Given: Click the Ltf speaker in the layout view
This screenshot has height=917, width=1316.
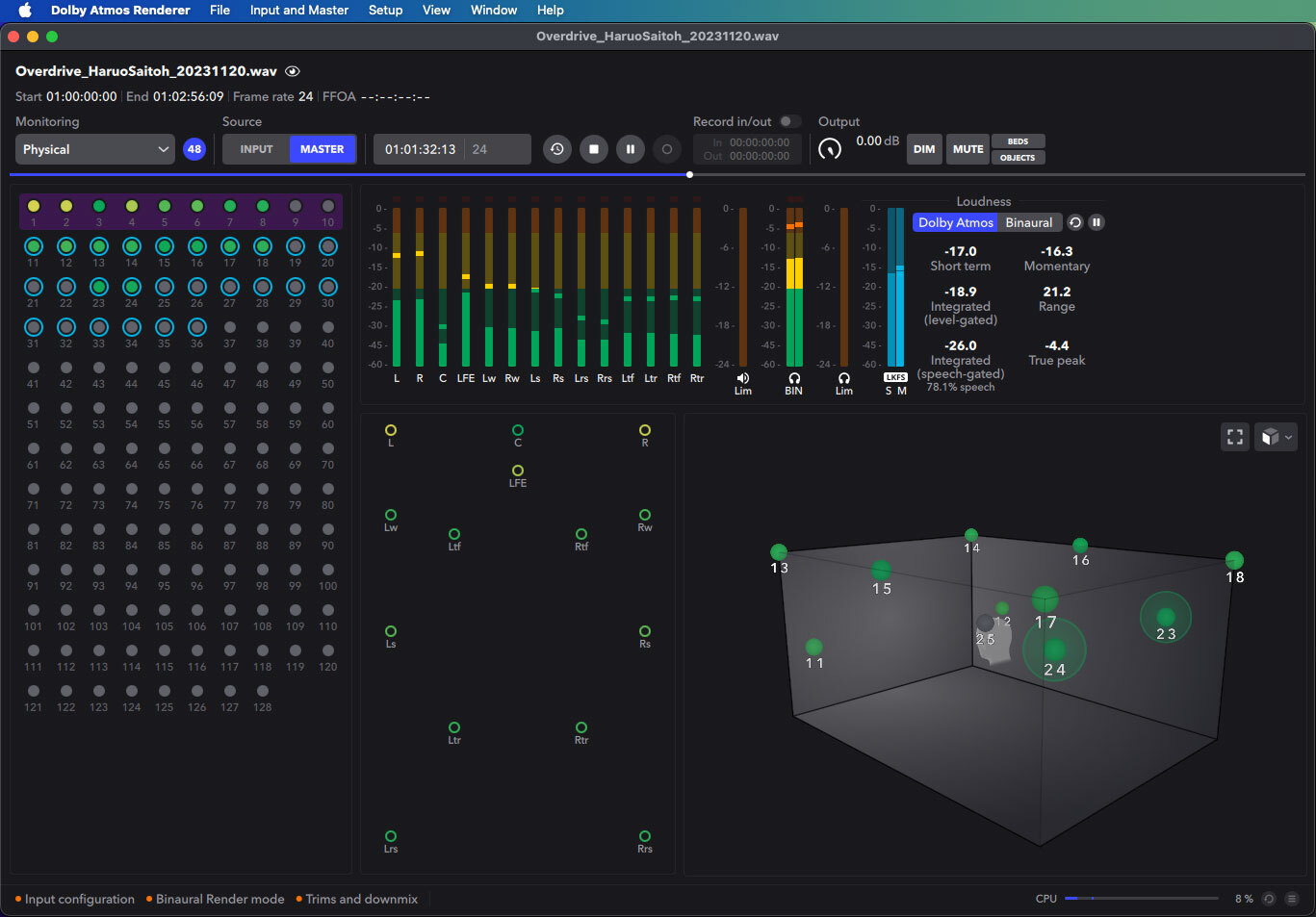Looking at the screenshot, I should 454,534.
